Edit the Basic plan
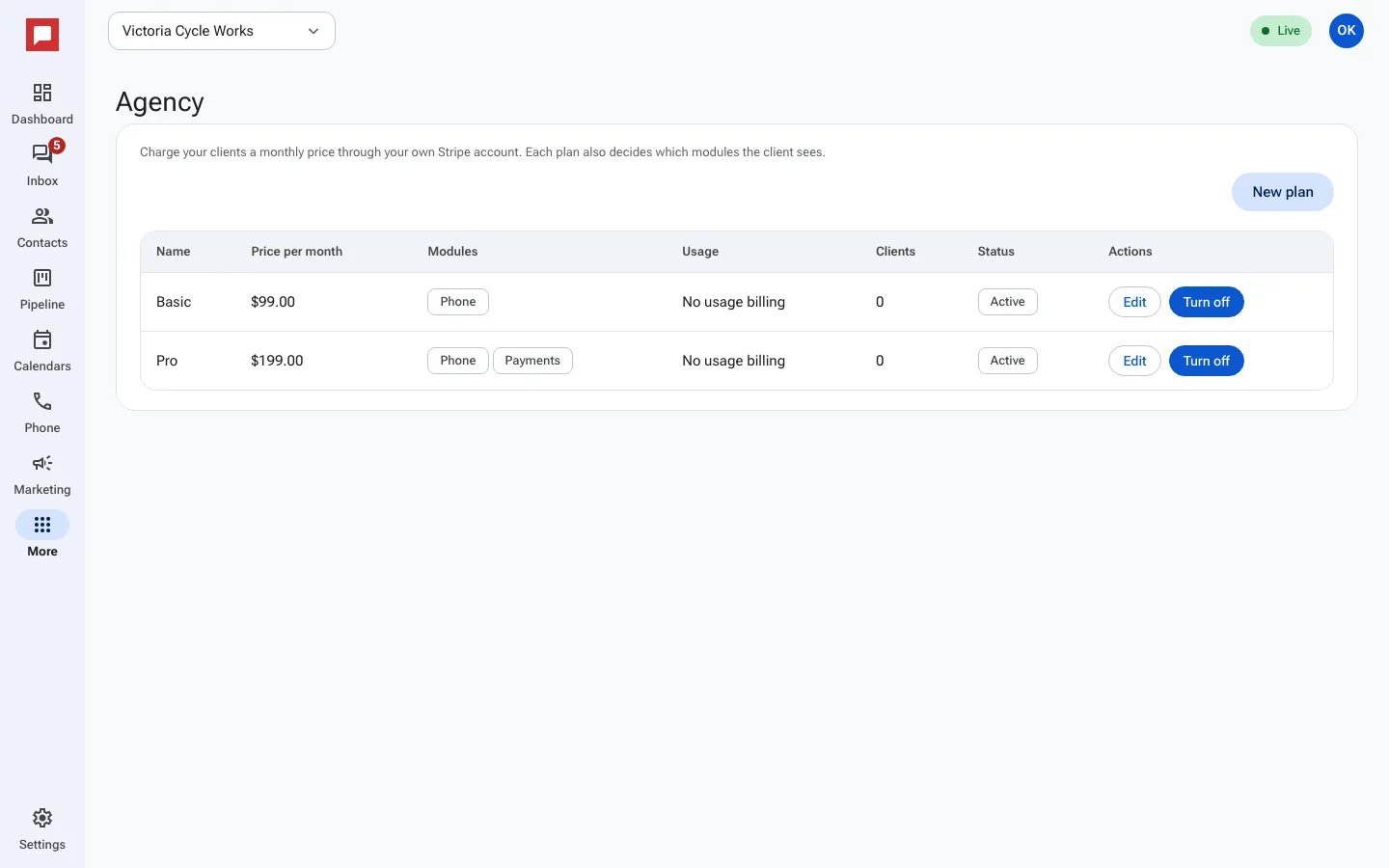 [x=1134, y=302]
